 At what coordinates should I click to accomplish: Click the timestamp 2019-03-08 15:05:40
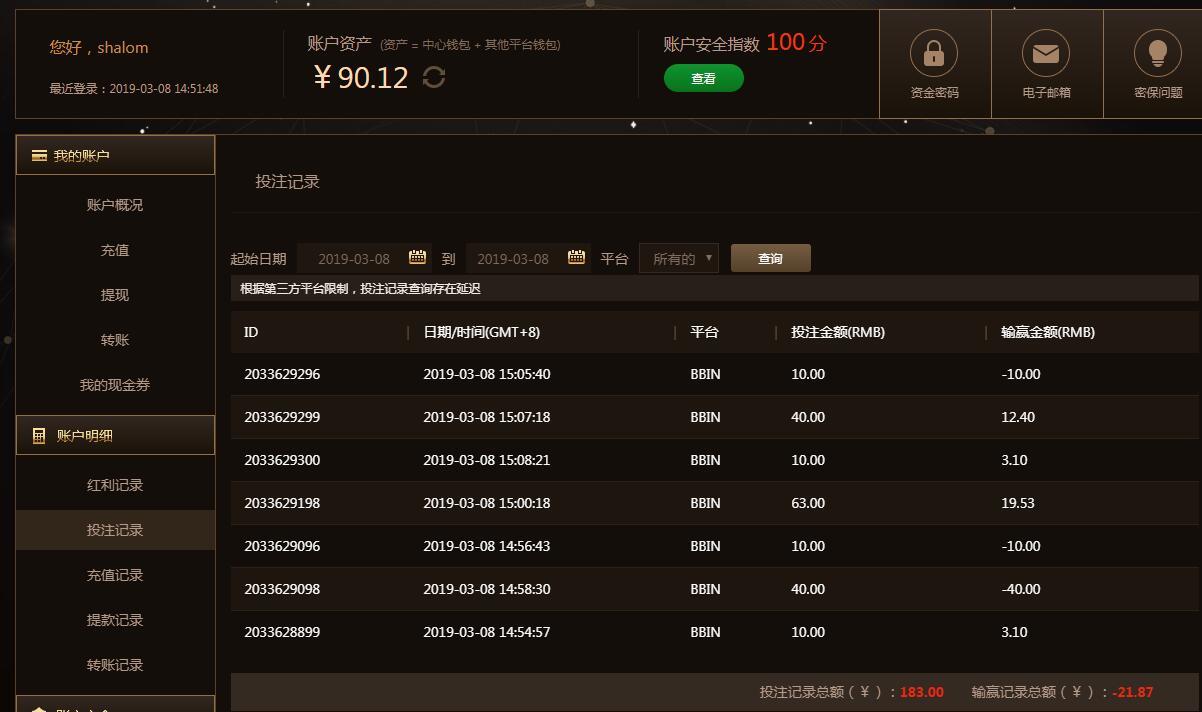487,374
